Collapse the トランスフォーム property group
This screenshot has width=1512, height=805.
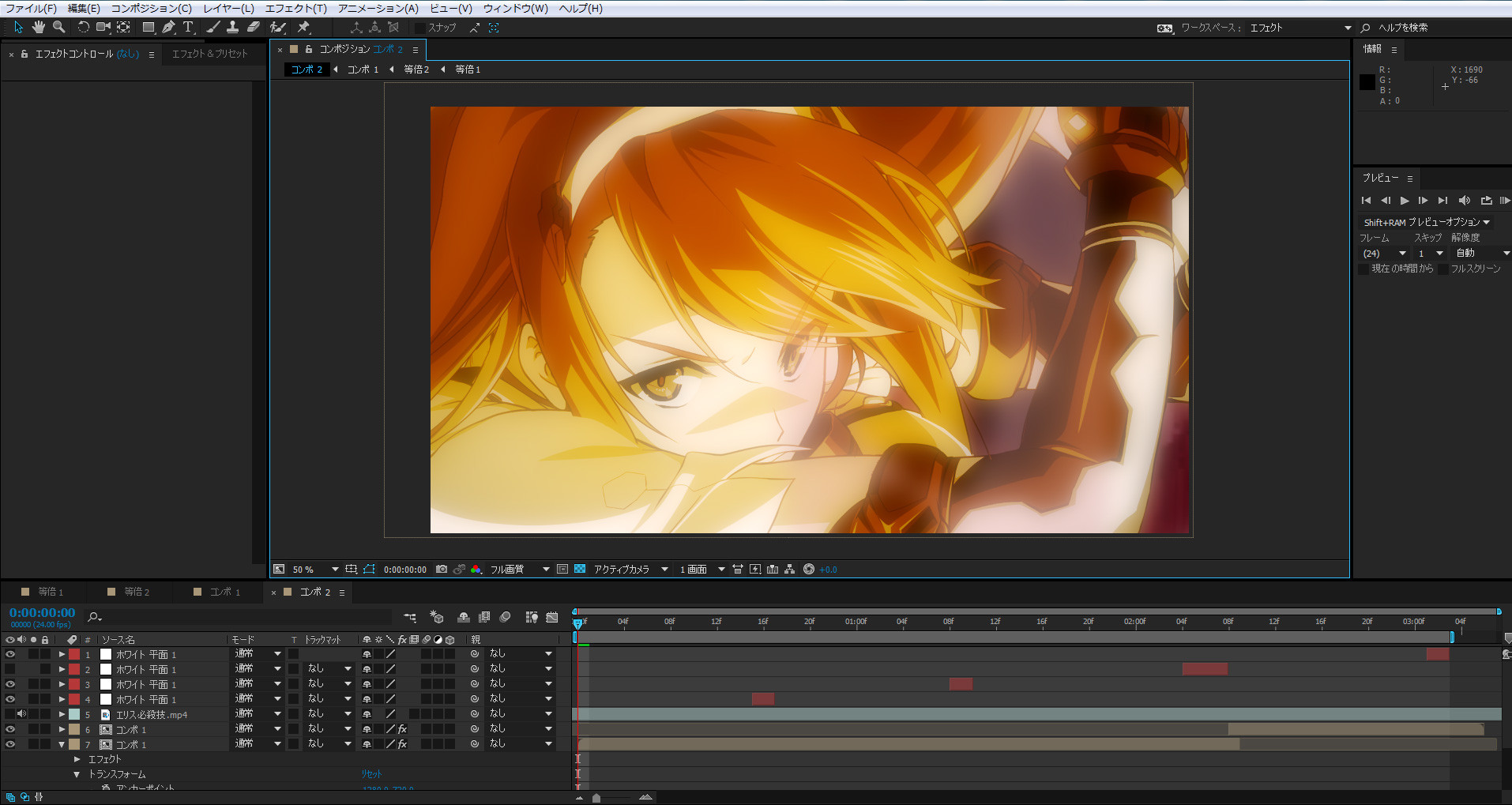tap(77, 774)
